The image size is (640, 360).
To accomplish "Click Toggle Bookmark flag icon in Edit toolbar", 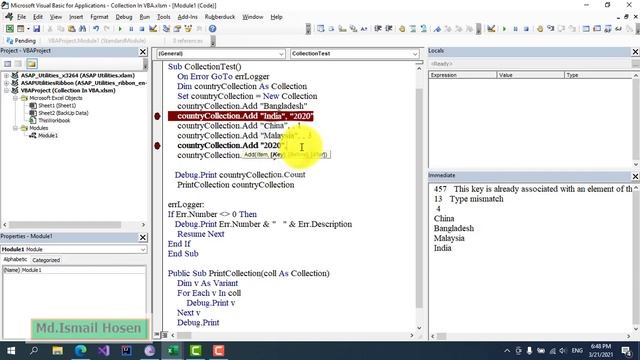I will [437, 29].
